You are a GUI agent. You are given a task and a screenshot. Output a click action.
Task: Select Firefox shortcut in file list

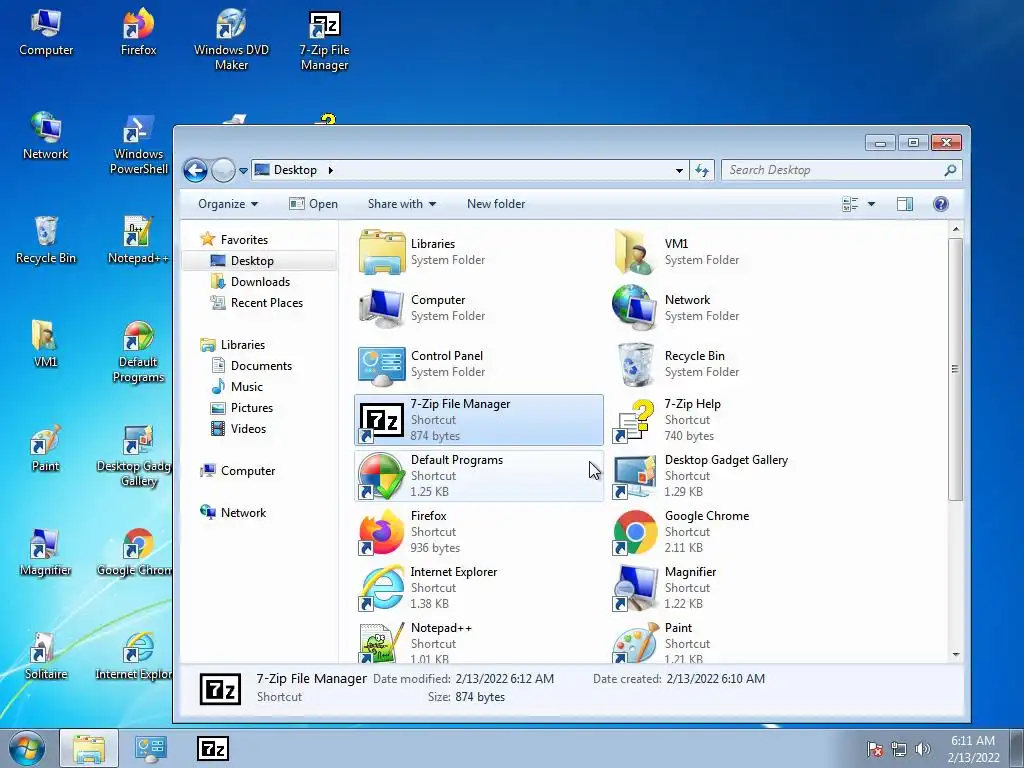tap(479, 532)
